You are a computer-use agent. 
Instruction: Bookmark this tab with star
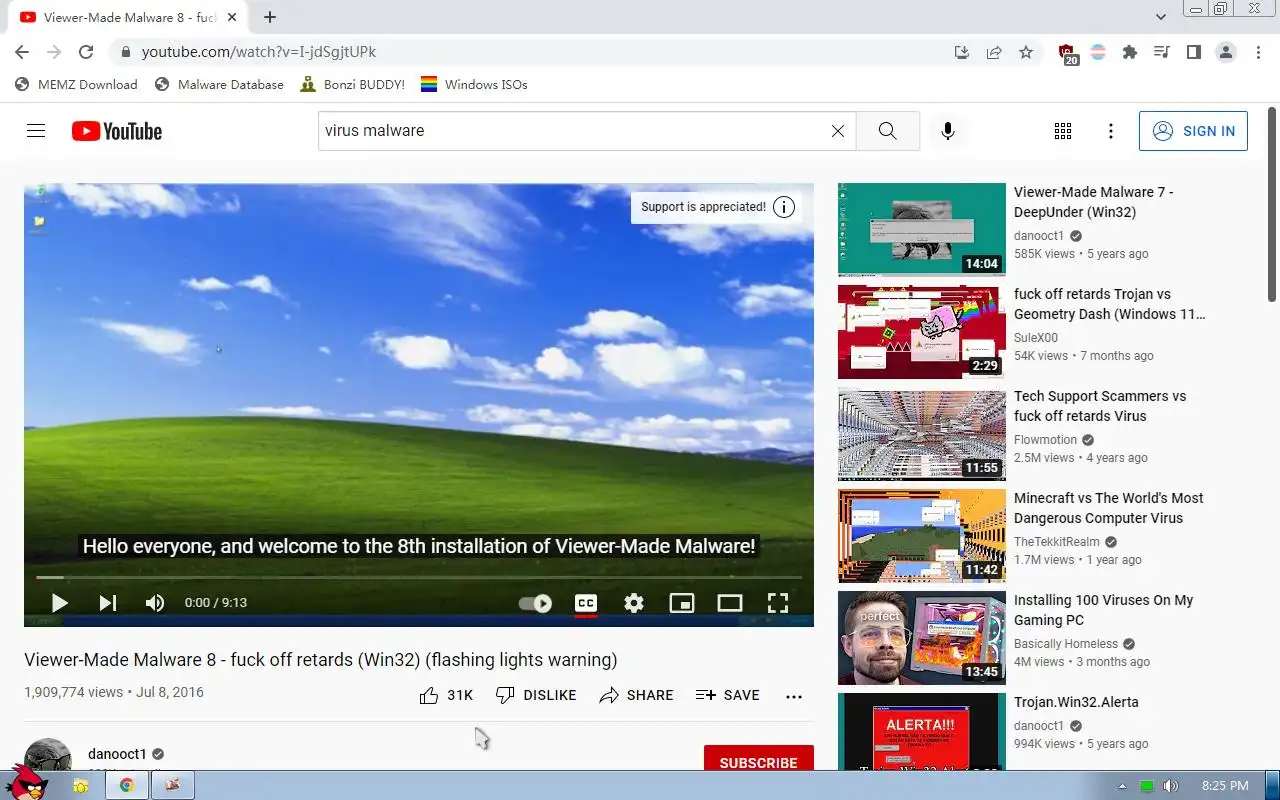click(1026, 52)
